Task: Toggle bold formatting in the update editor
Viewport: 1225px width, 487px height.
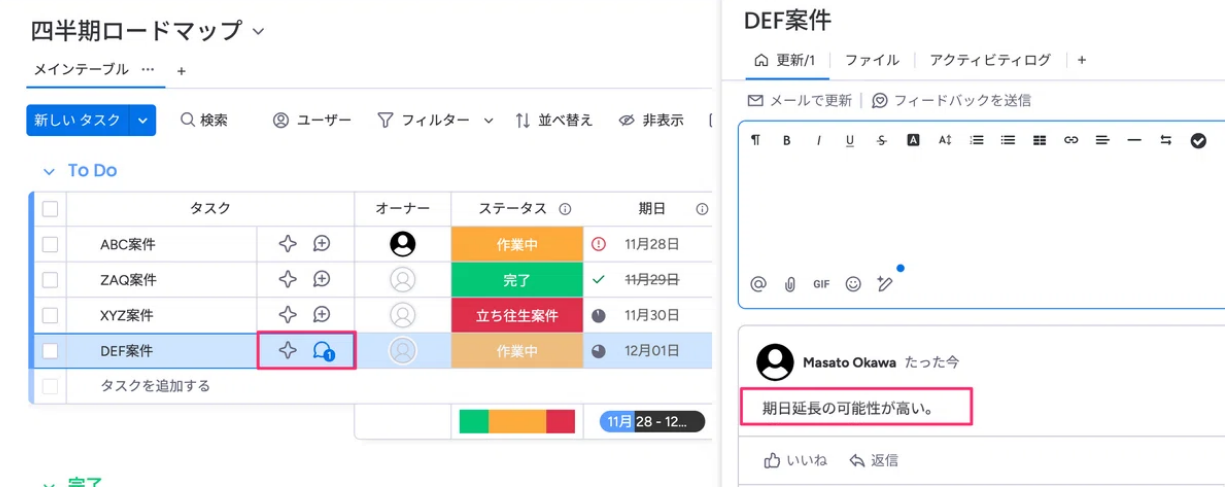Action: click(787, 141)
